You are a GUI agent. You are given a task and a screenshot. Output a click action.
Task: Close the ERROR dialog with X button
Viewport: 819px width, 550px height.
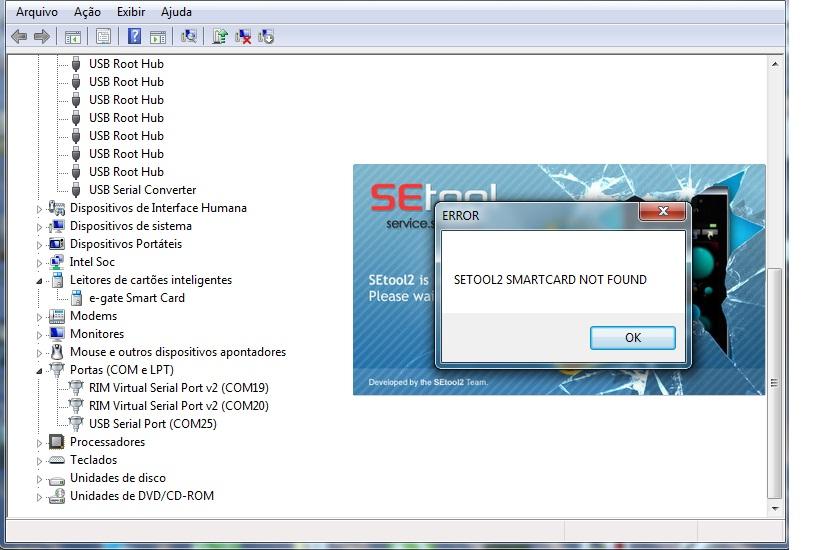coord(662,211)
